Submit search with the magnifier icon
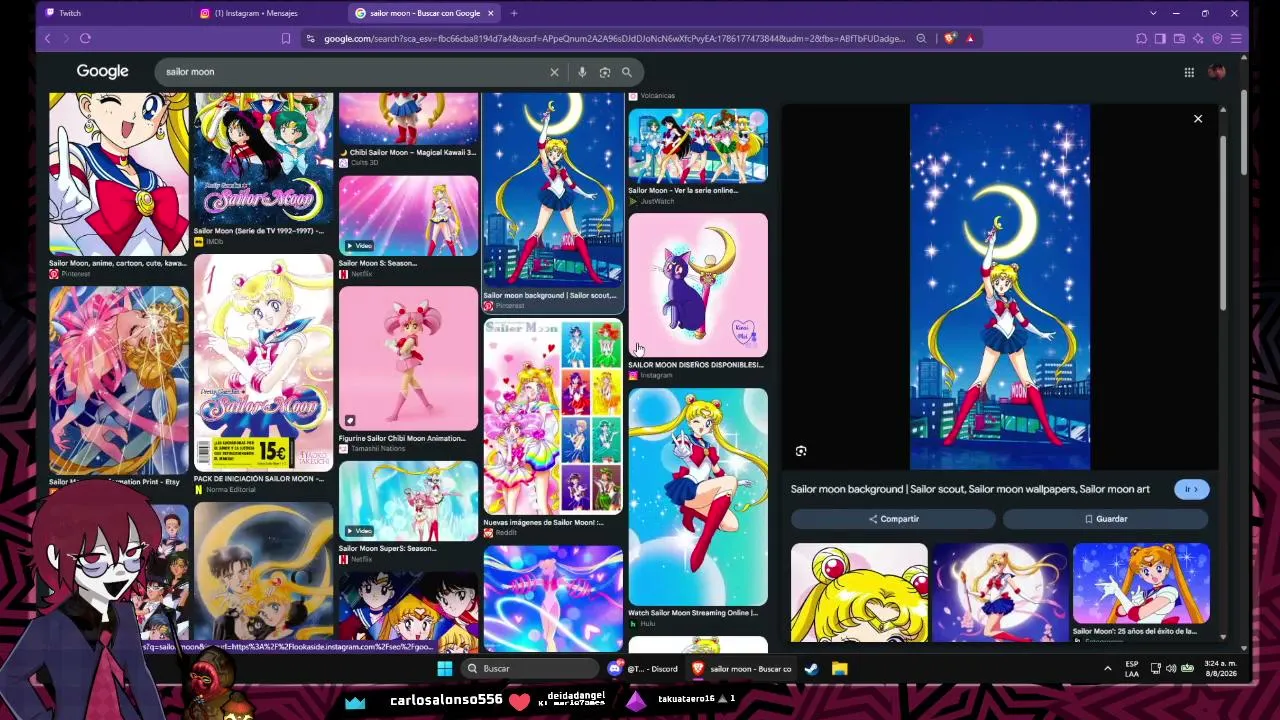Viewport: 1280px width, 720px height. tap(627, 72)
